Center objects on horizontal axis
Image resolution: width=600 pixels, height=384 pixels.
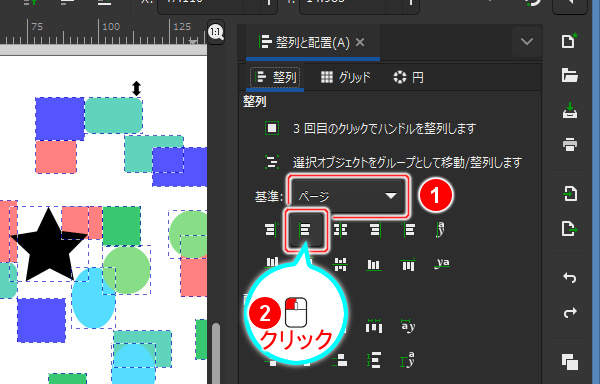click(x=340, y=264)
